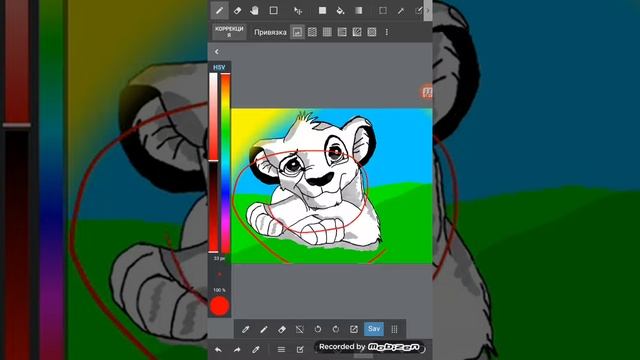
Task: Tap the red current color swatch
Action: coord(220,306)
